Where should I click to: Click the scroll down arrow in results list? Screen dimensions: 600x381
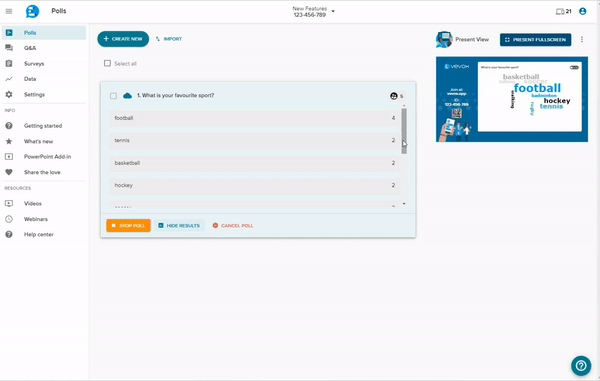[x=404, y=204]
